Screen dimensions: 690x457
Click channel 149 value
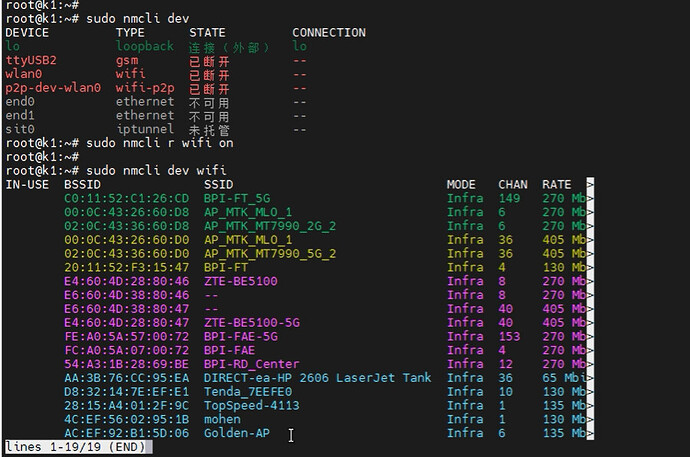509,198
